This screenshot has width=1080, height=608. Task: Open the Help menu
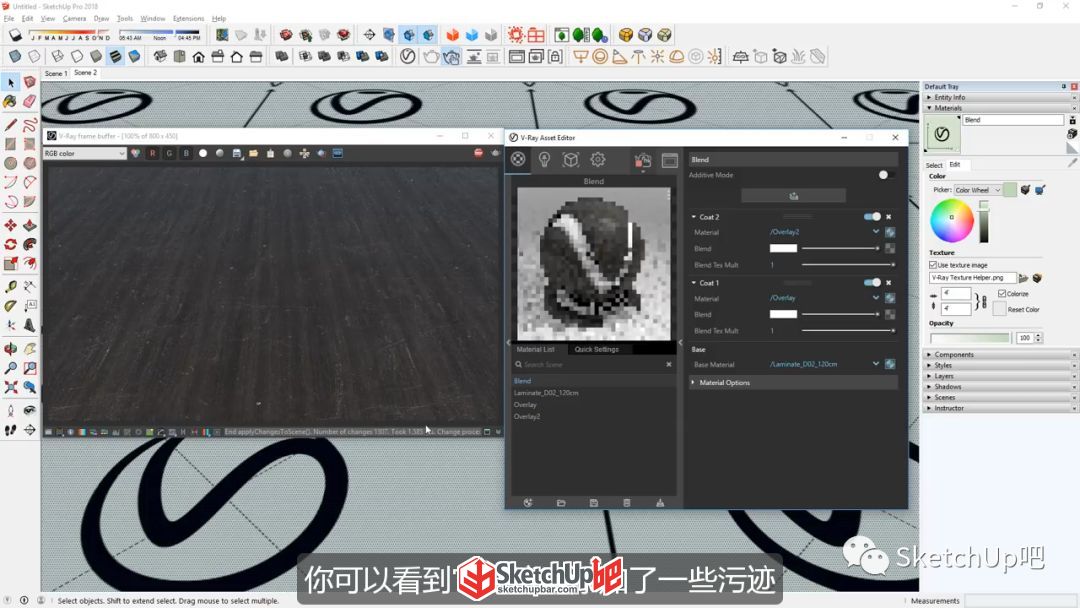coord(219,19)
